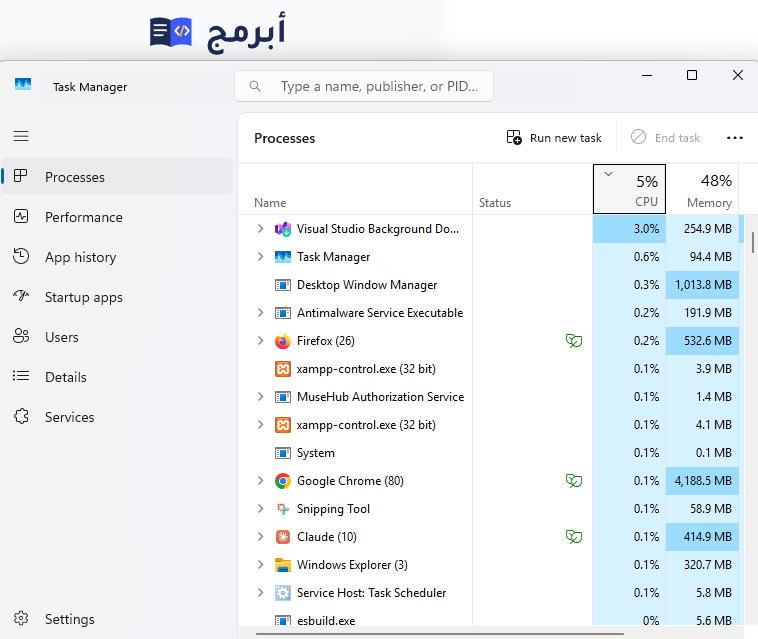The image size is (758, 639).
Task: Click the Run new task button label
Action: pos(566,138)
